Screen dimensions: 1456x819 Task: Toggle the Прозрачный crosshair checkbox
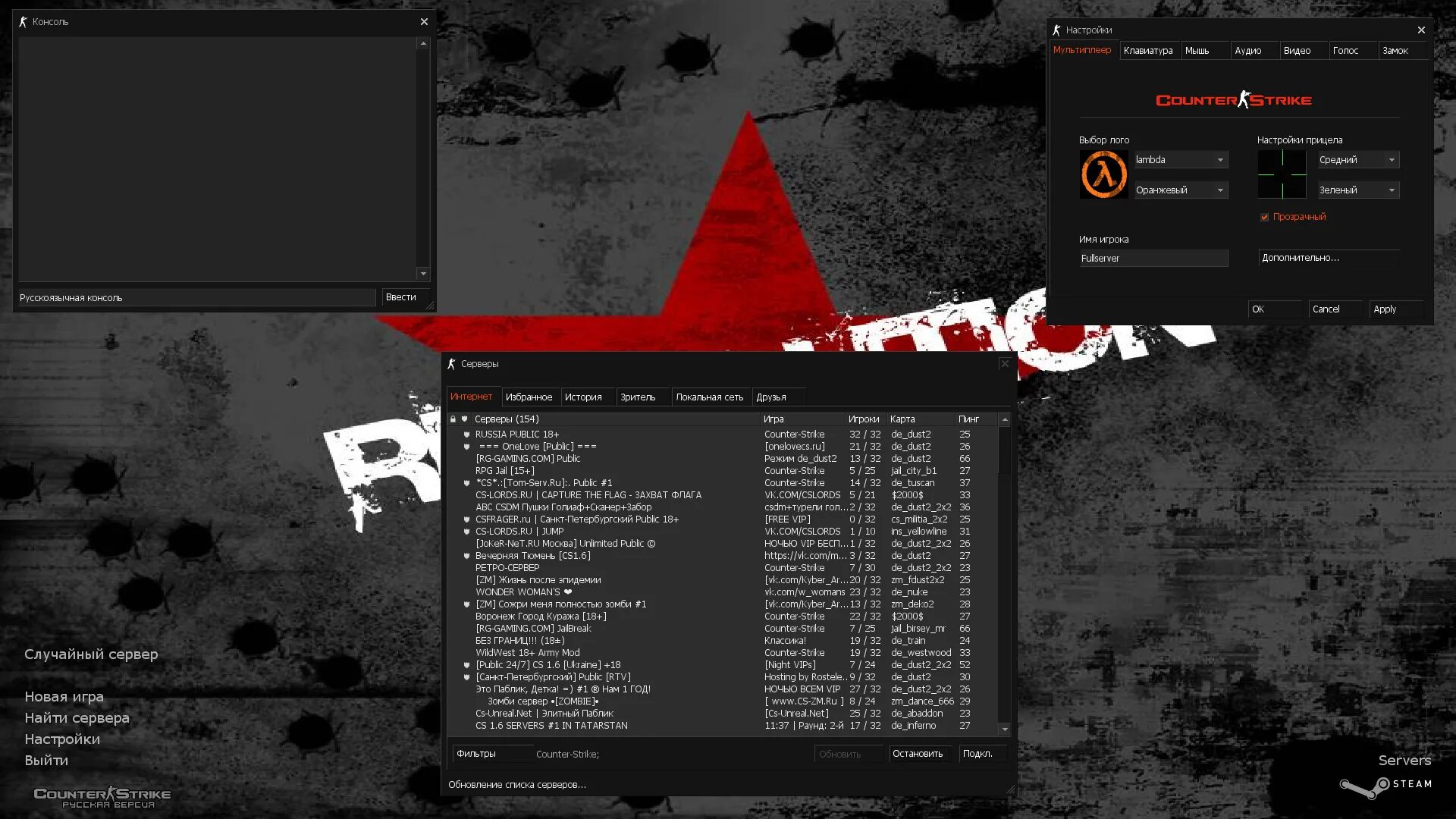coord(1264,217)
